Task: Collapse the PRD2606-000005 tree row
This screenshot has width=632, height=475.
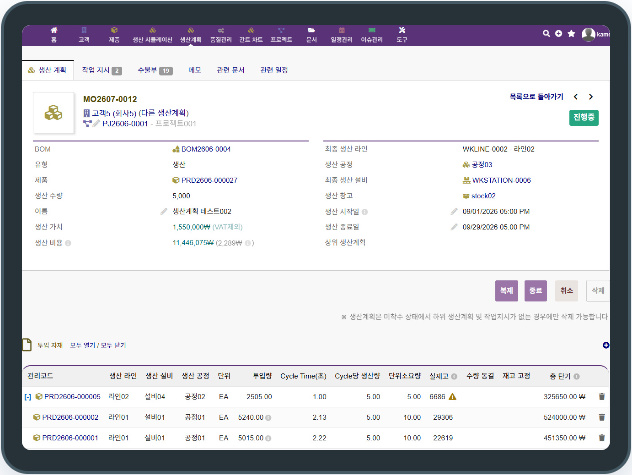Action: [x=28, y=397]
